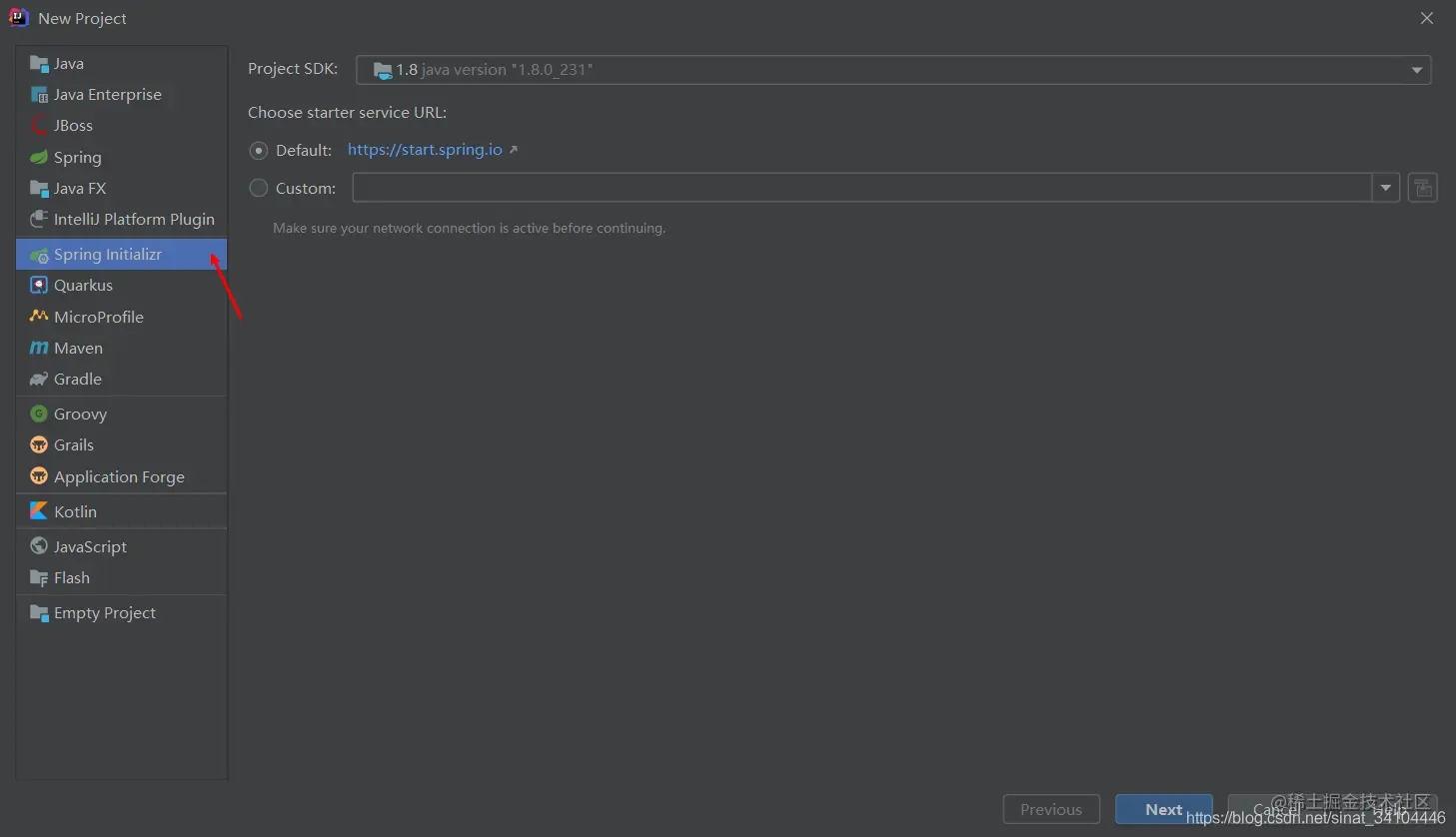Click the MicroProfile icon
This screenshot has height=837, width=1456.
tap(39, 317)
